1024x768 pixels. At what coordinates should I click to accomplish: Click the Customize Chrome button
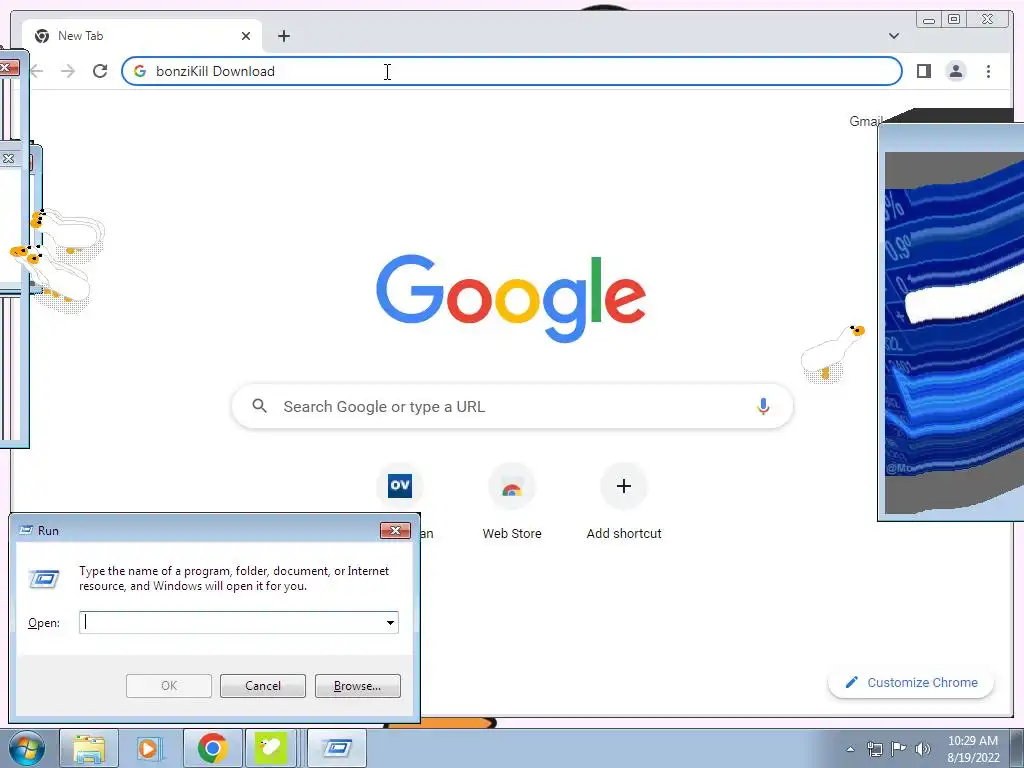tap(911, 682)
